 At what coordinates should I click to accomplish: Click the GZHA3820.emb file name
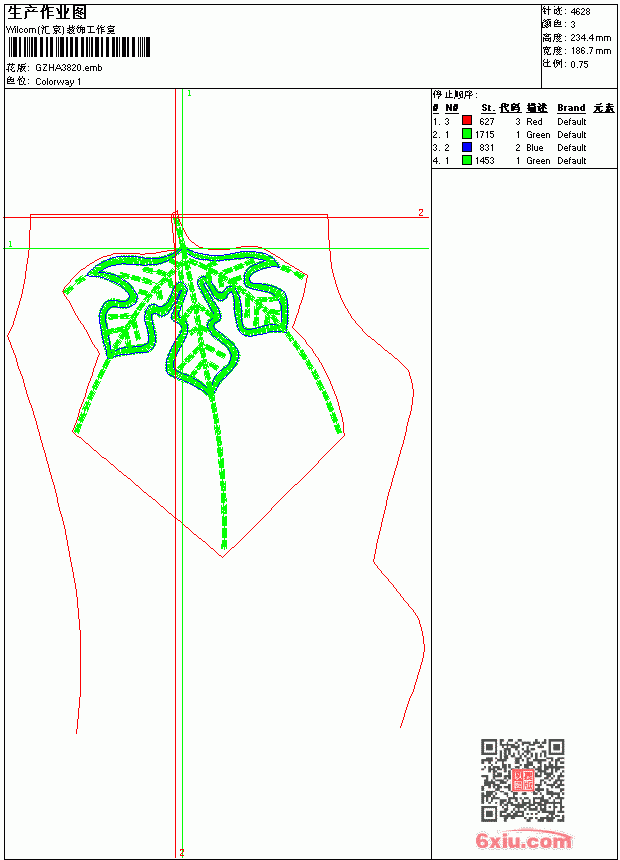click(69, 68)
